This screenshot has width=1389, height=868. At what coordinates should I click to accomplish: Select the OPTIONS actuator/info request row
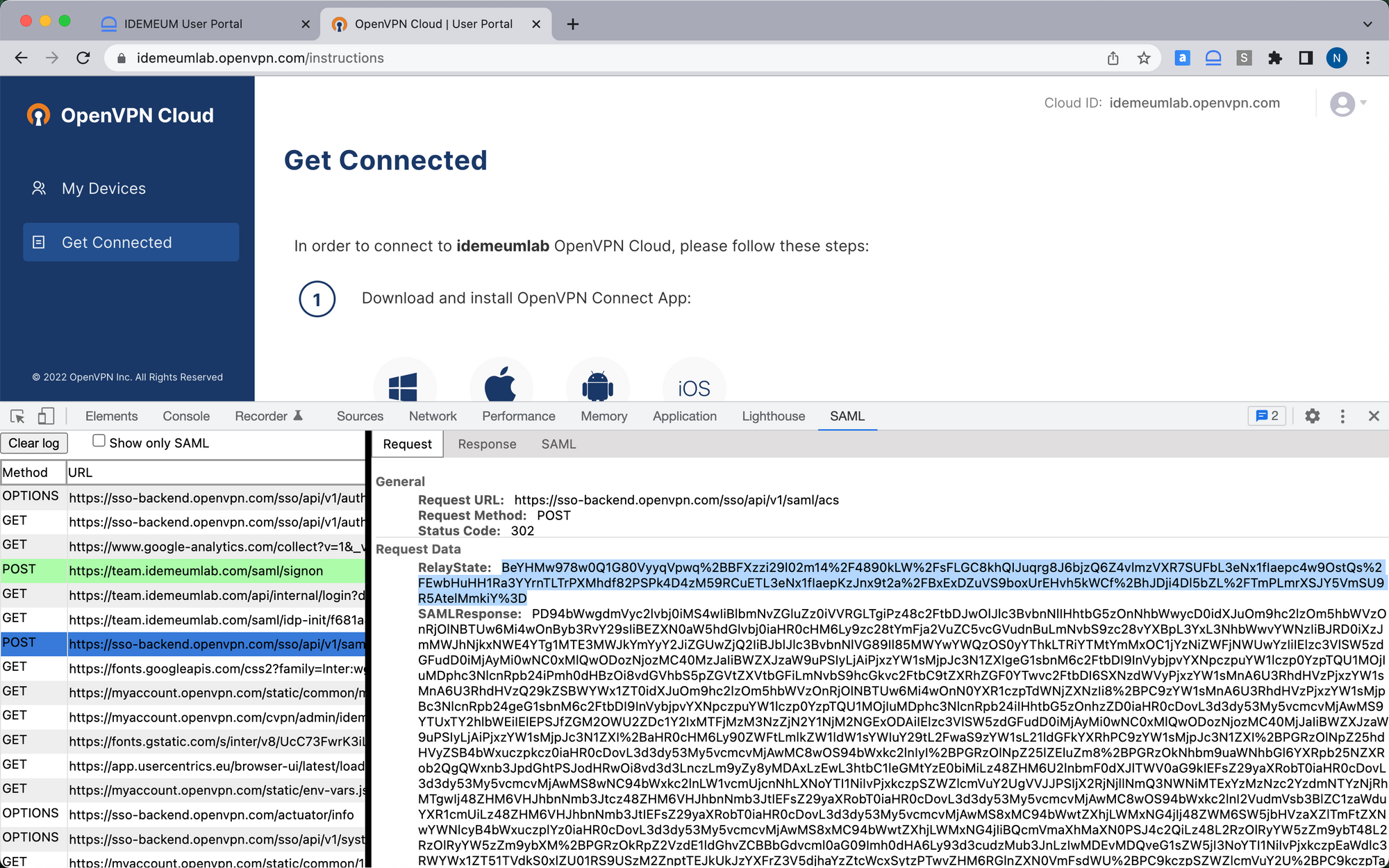coord(183,814)
